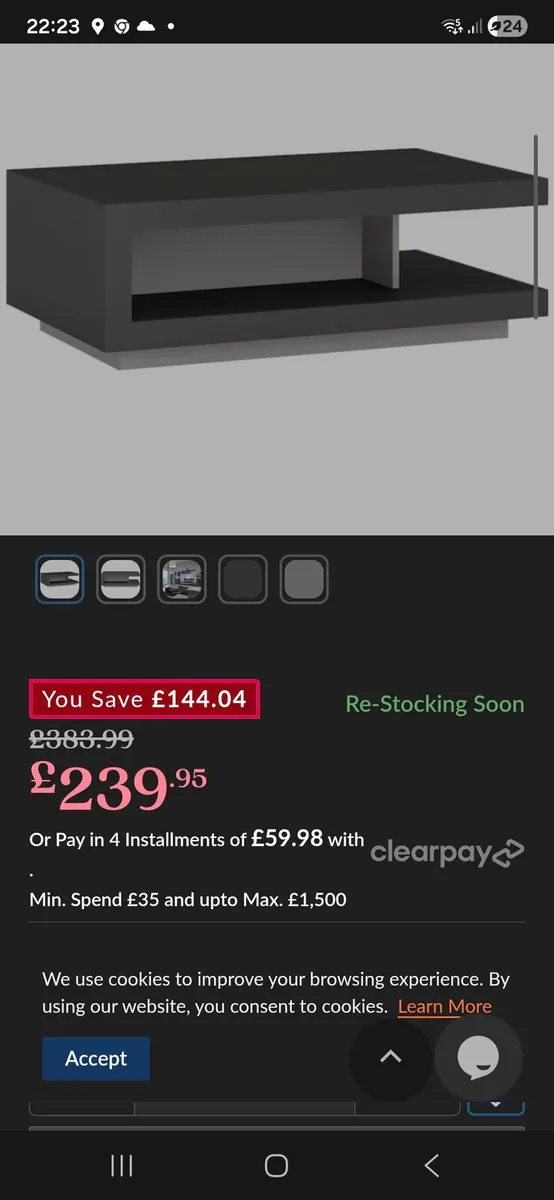
Task: Tap the You Save £144.04 badge
Action: [x=145, y=699]
